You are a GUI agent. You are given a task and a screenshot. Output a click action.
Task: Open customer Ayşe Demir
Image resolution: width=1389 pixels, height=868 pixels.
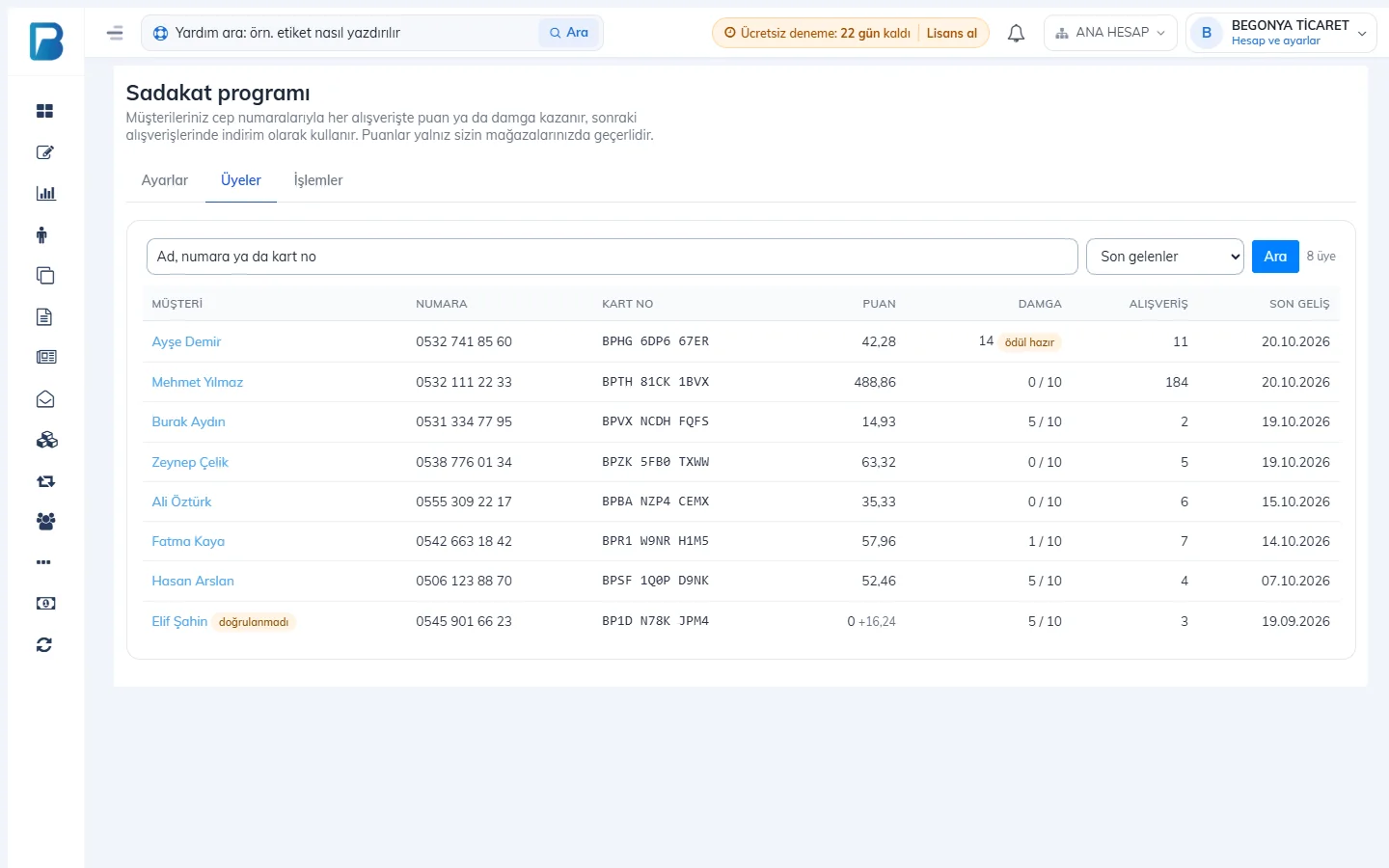(186, 342)
